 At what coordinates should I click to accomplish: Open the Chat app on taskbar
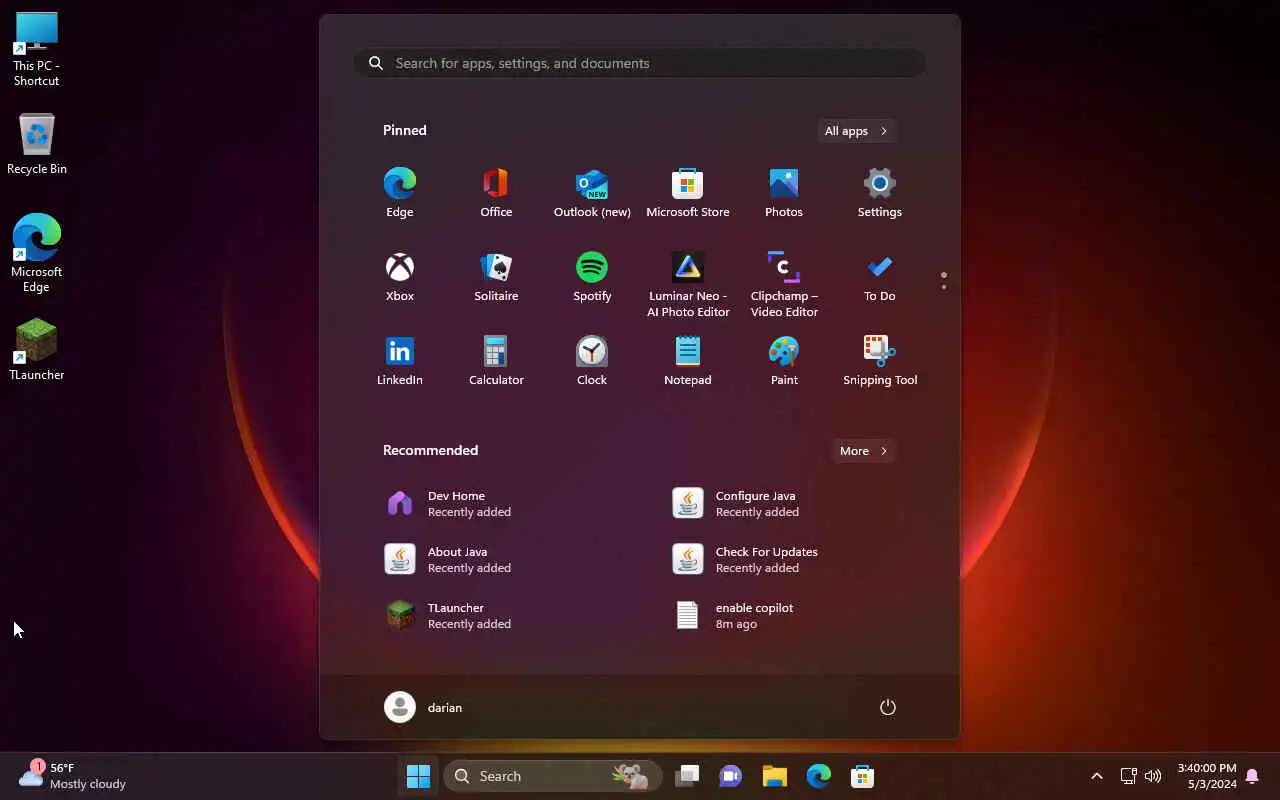click(731, 776)
